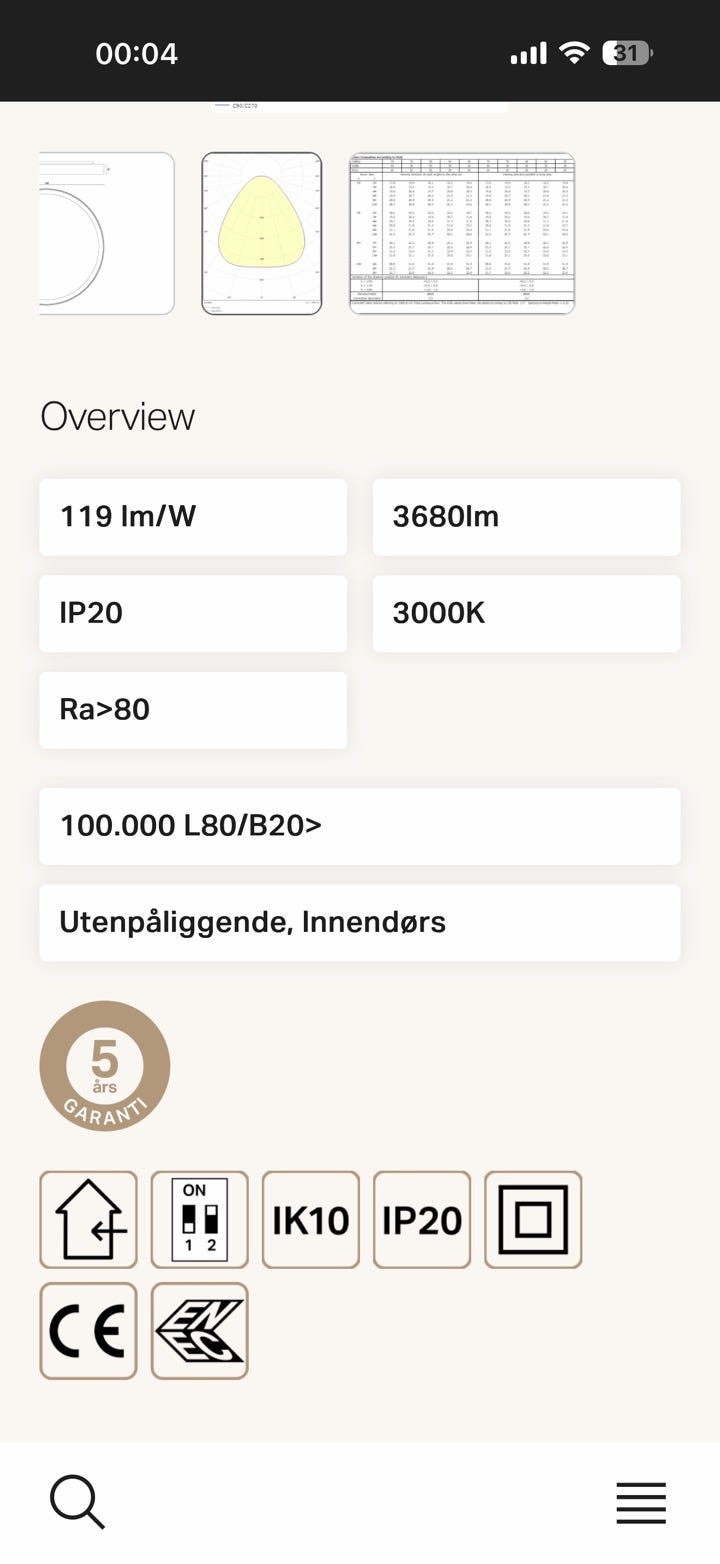Tap the Class II double-square icon
This screenshot has height=1564, width=720.
point(533,1220)
